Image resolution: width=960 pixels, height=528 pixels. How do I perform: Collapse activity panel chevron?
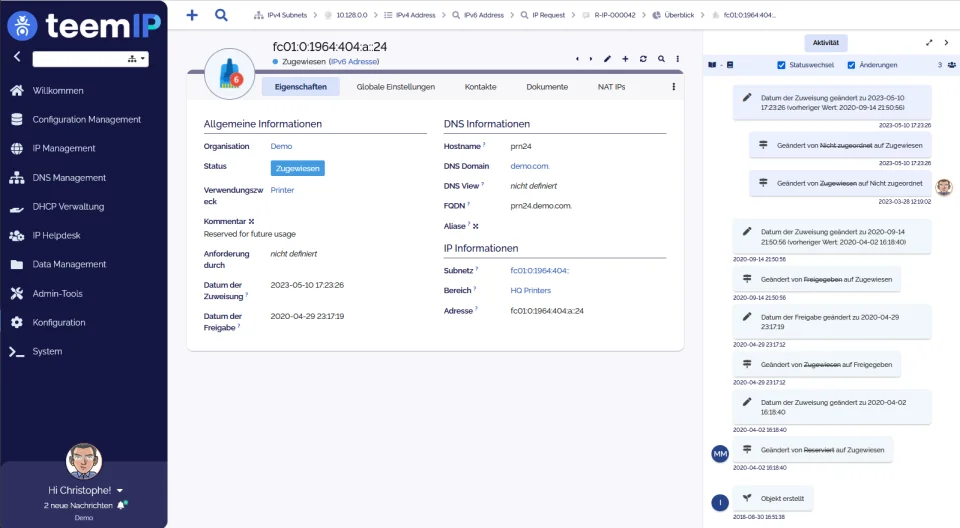tap(946, 43)
